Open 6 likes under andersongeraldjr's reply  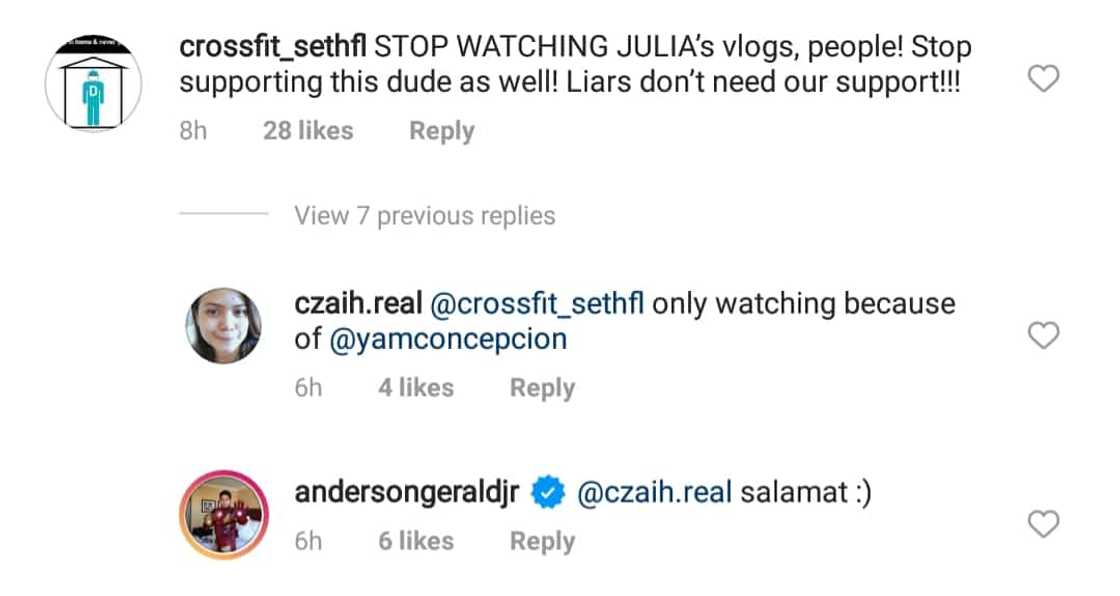click(415, 541)
